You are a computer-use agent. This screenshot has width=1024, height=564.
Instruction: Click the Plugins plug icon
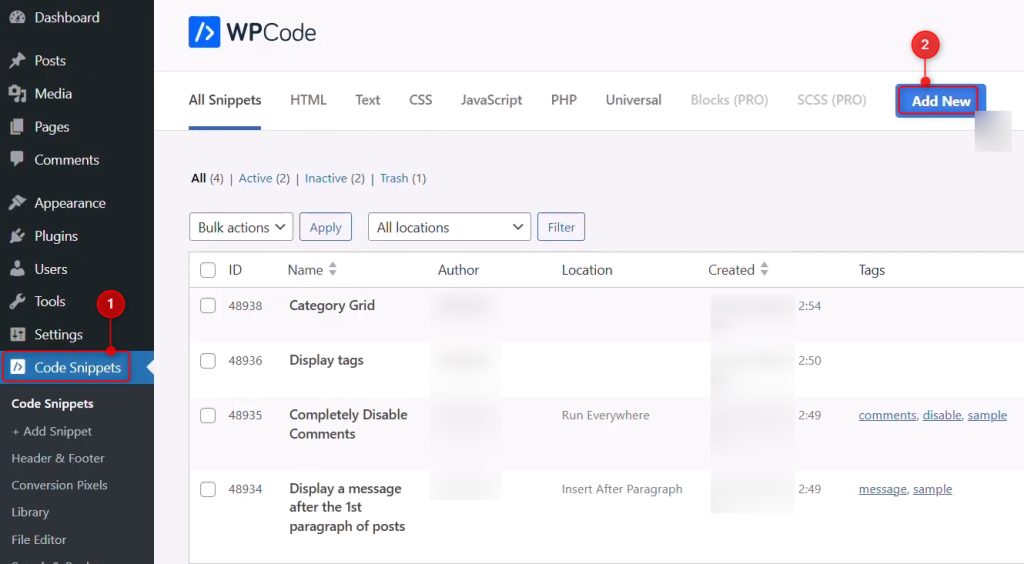(x=18, y=236)
